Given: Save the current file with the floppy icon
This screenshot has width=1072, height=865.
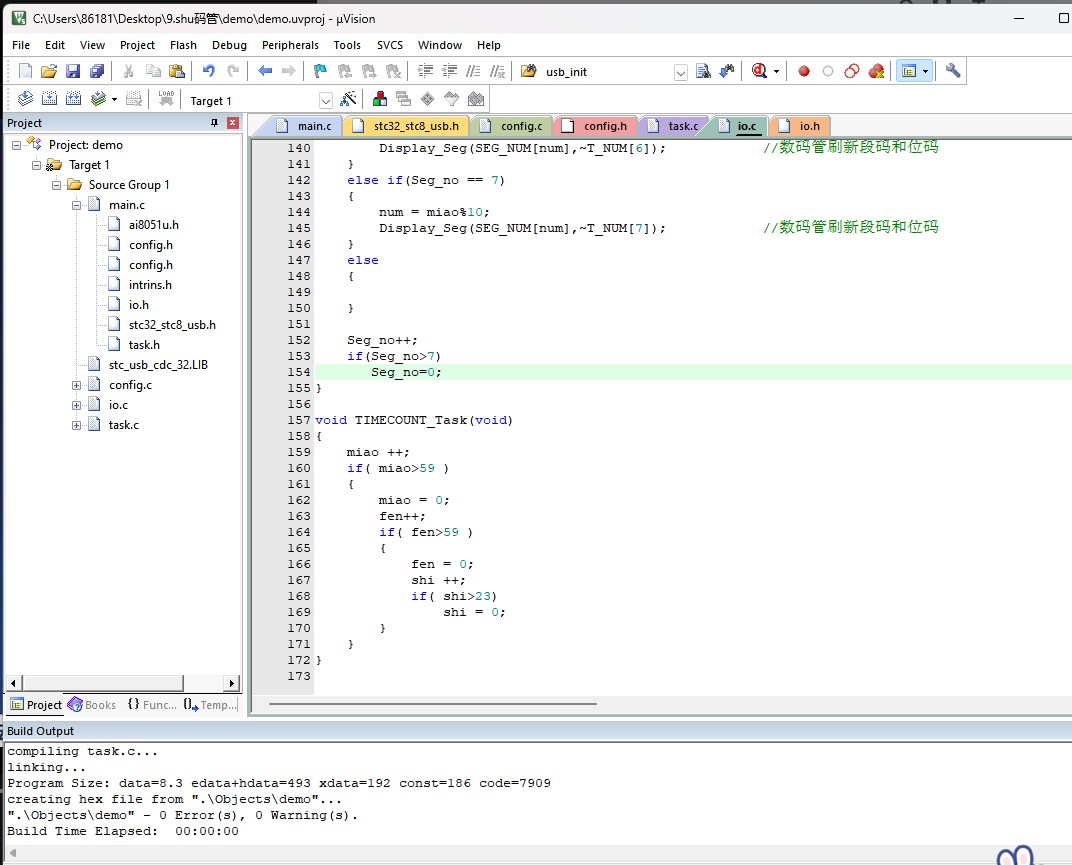Looking at the screenshot, I should (73, 71).
